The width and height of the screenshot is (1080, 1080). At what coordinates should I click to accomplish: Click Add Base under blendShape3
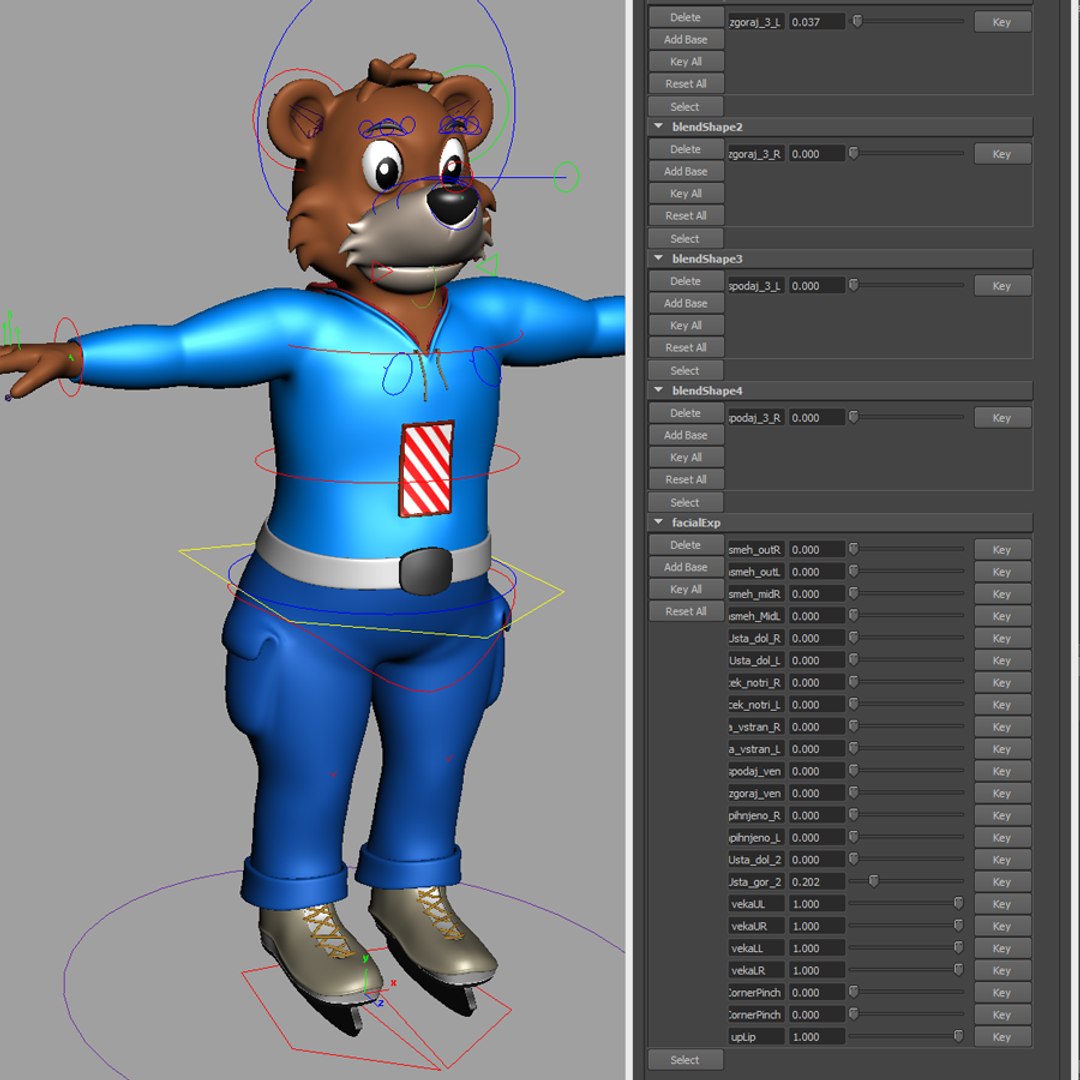click(x=686, y=303)
